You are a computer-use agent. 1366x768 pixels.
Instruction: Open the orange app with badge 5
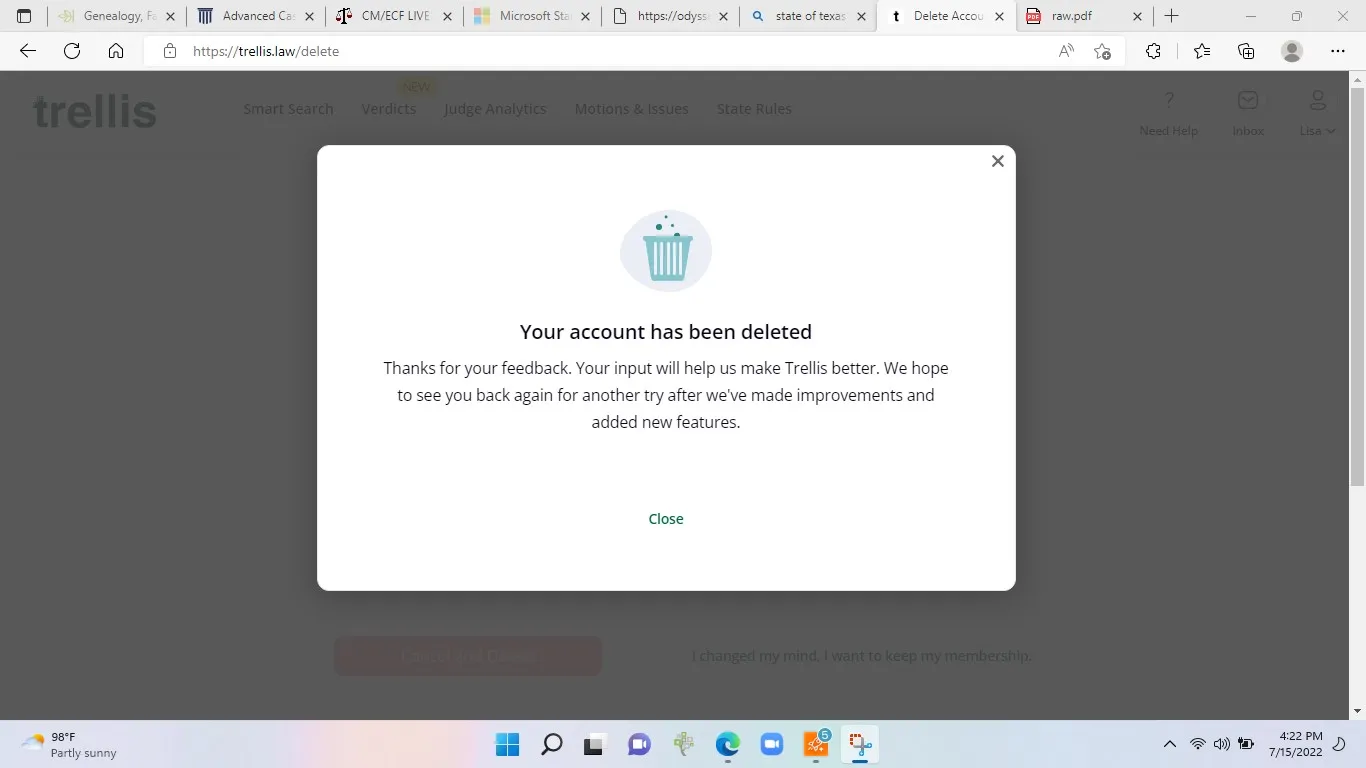(x=816, y=744)
